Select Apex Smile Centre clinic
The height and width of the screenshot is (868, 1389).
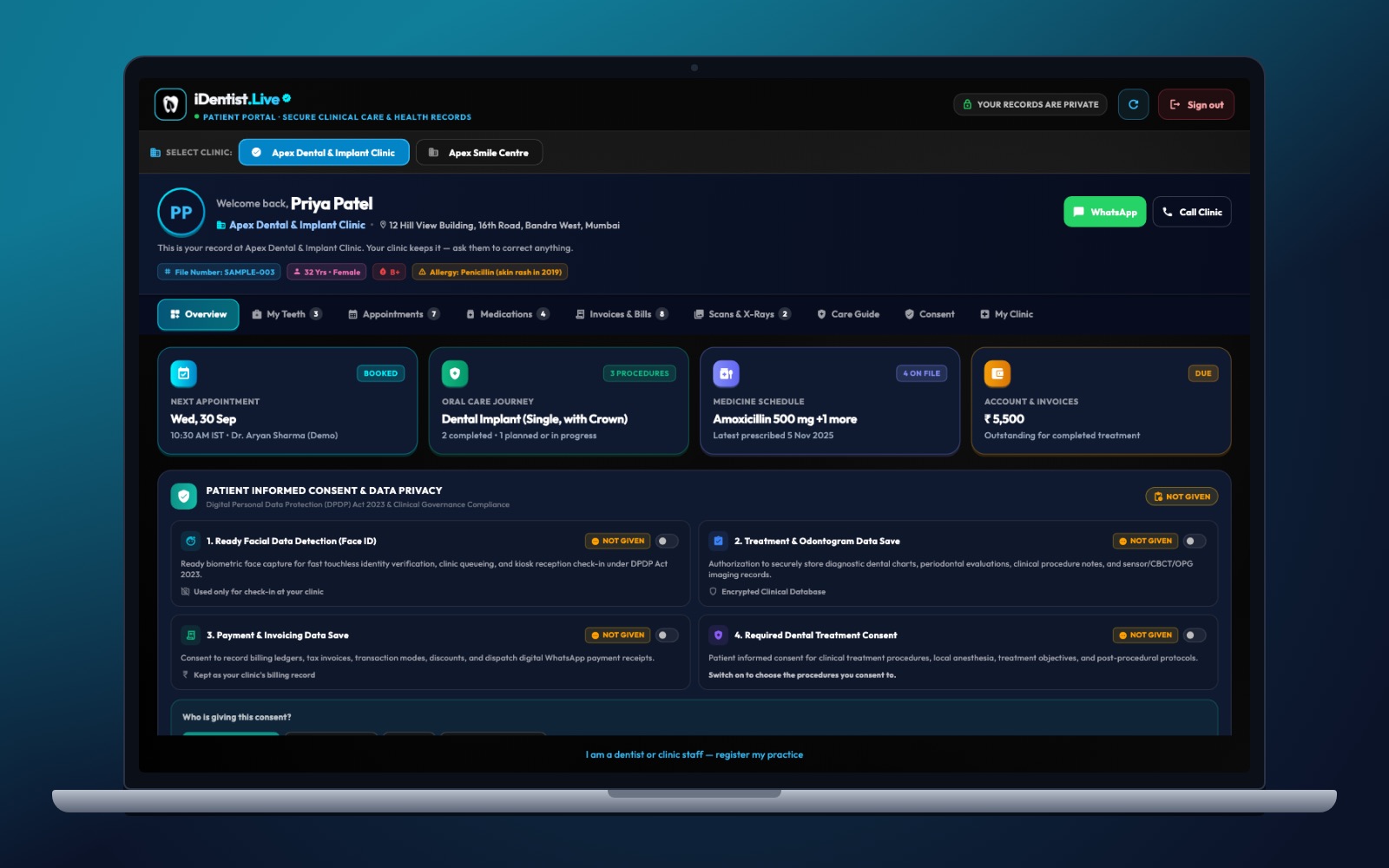(x=479, y=153)
